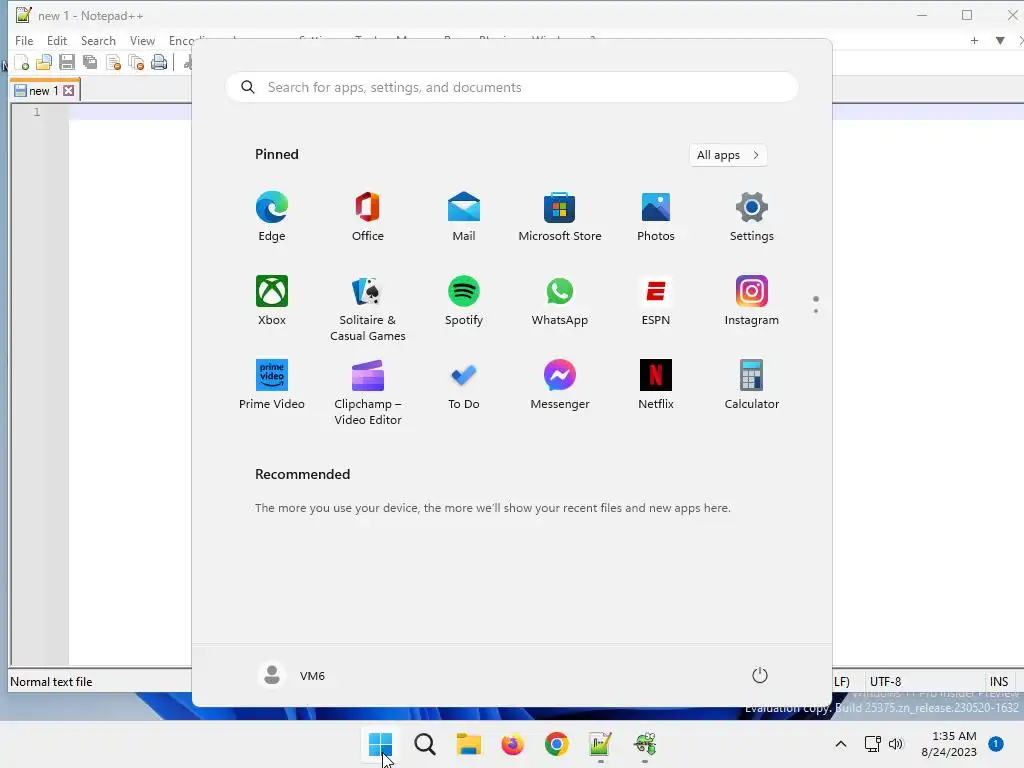Open Notepad++ File menu
This screenshot has width=1024, height=768.
tap(24, 40)
